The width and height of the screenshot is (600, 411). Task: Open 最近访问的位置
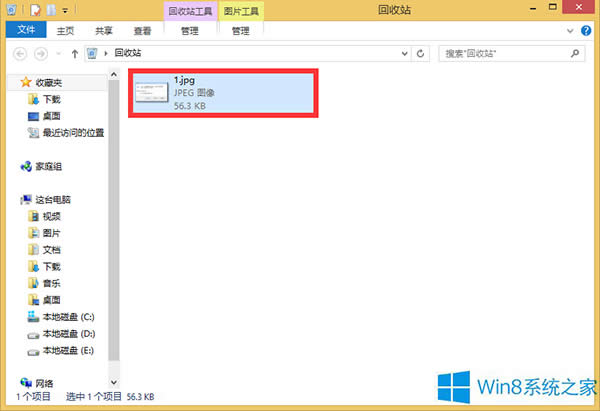click(73, 133)
